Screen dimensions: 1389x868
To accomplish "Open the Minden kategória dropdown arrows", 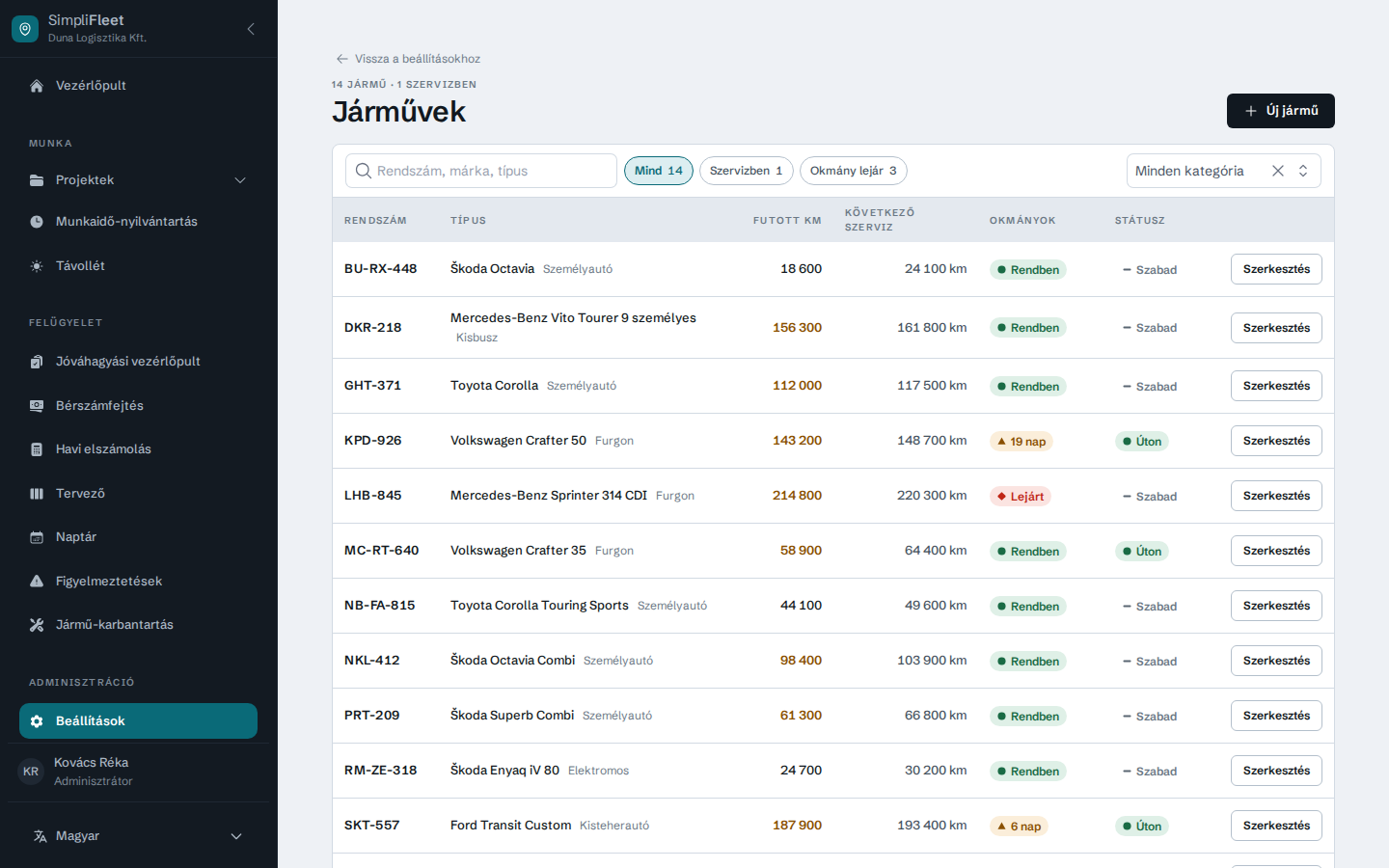I will [1303, 171].
